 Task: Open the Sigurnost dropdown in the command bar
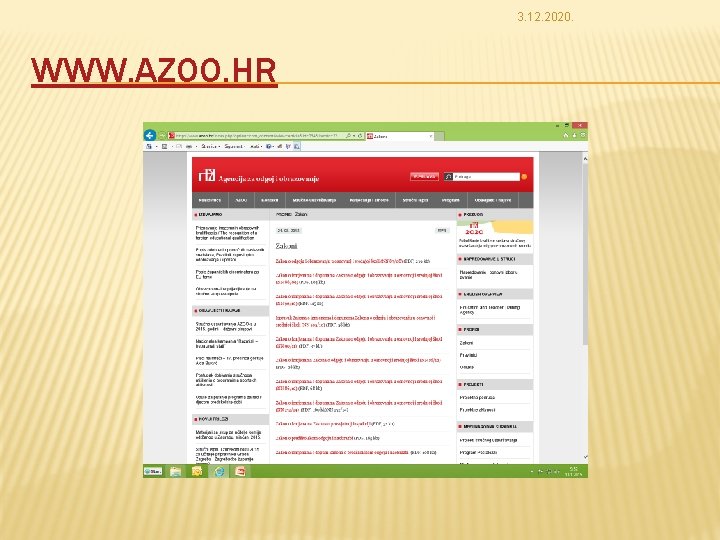(234, 146)
